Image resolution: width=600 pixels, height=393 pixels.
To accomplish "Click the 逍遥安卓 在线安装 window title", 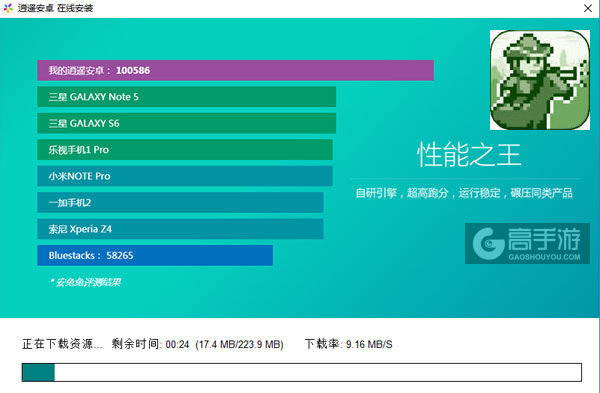I will 55,8.
